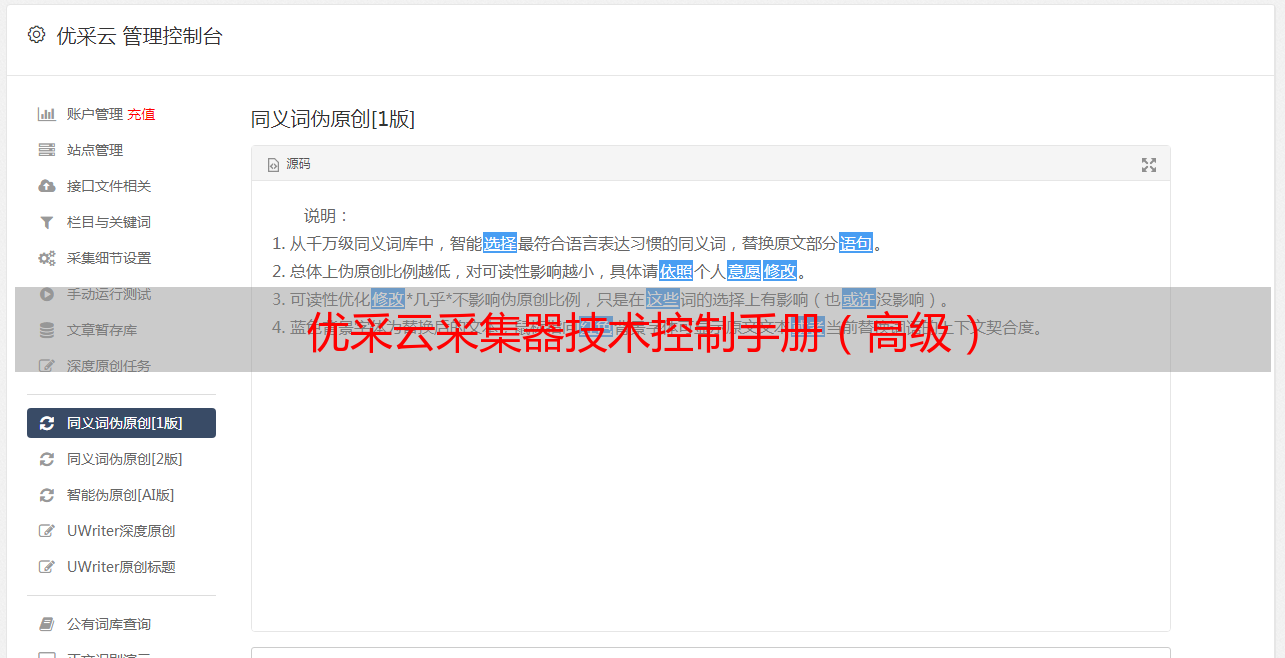Click the book icon for 公有词库查询
The image size is (1285, 658).
tap(46, 624)
